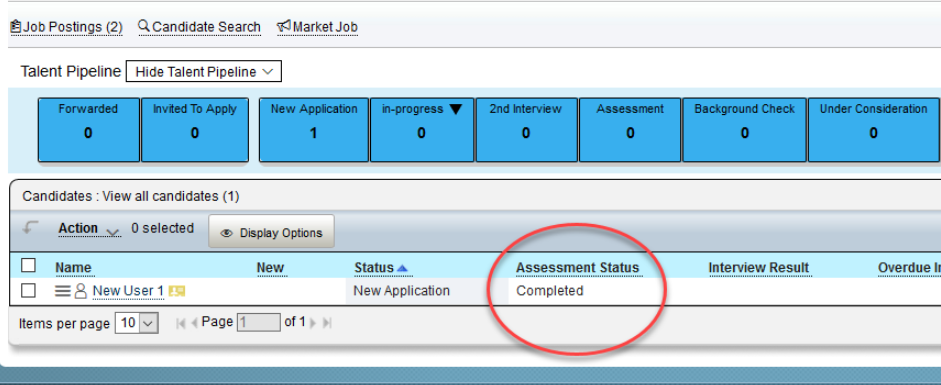
Task: Click the yellow profile card icon
Action: 176,291
